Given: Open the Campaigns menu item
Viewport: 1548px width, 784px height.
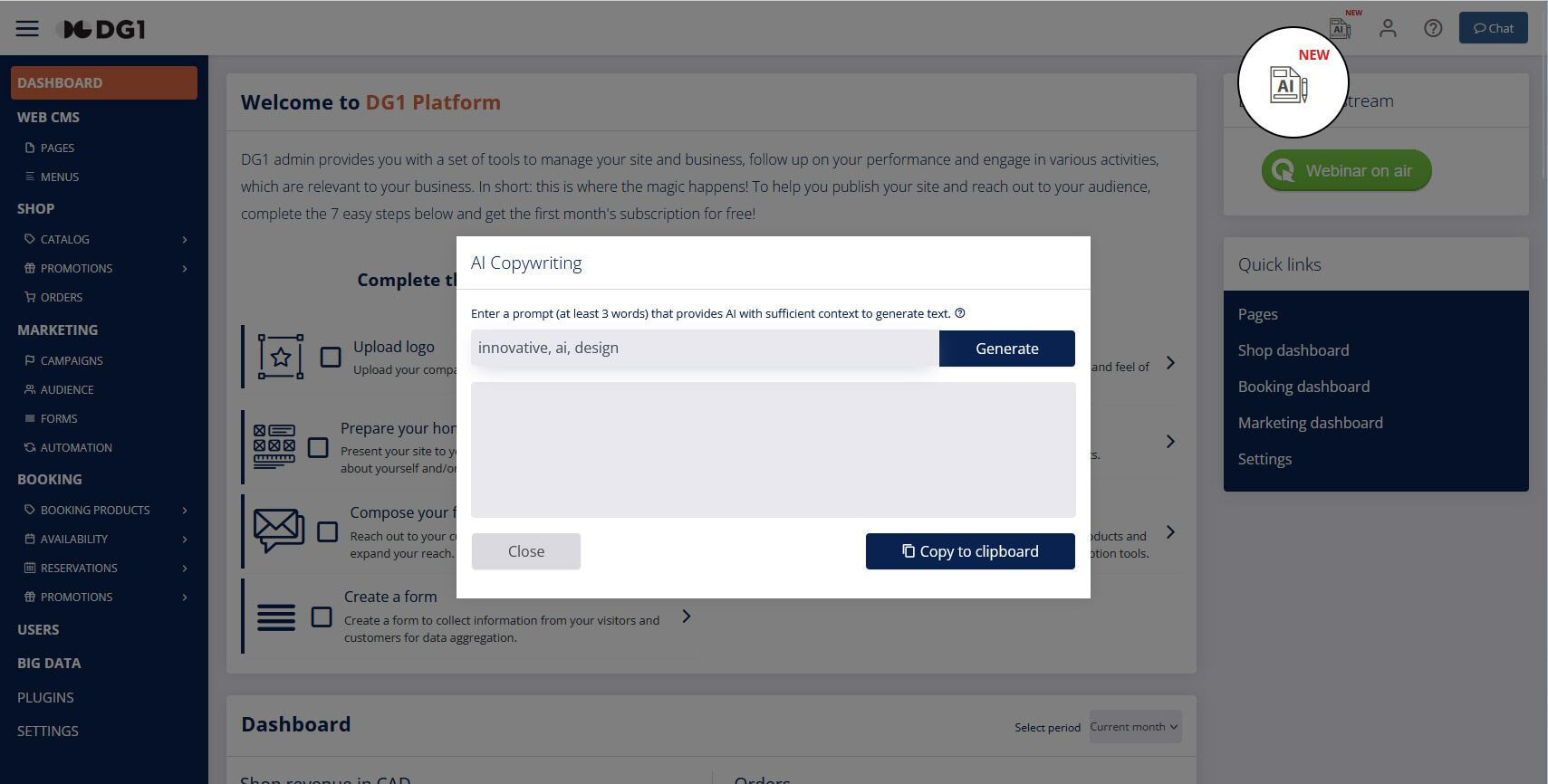Looking at the screenshot, I should click(72, 360).
